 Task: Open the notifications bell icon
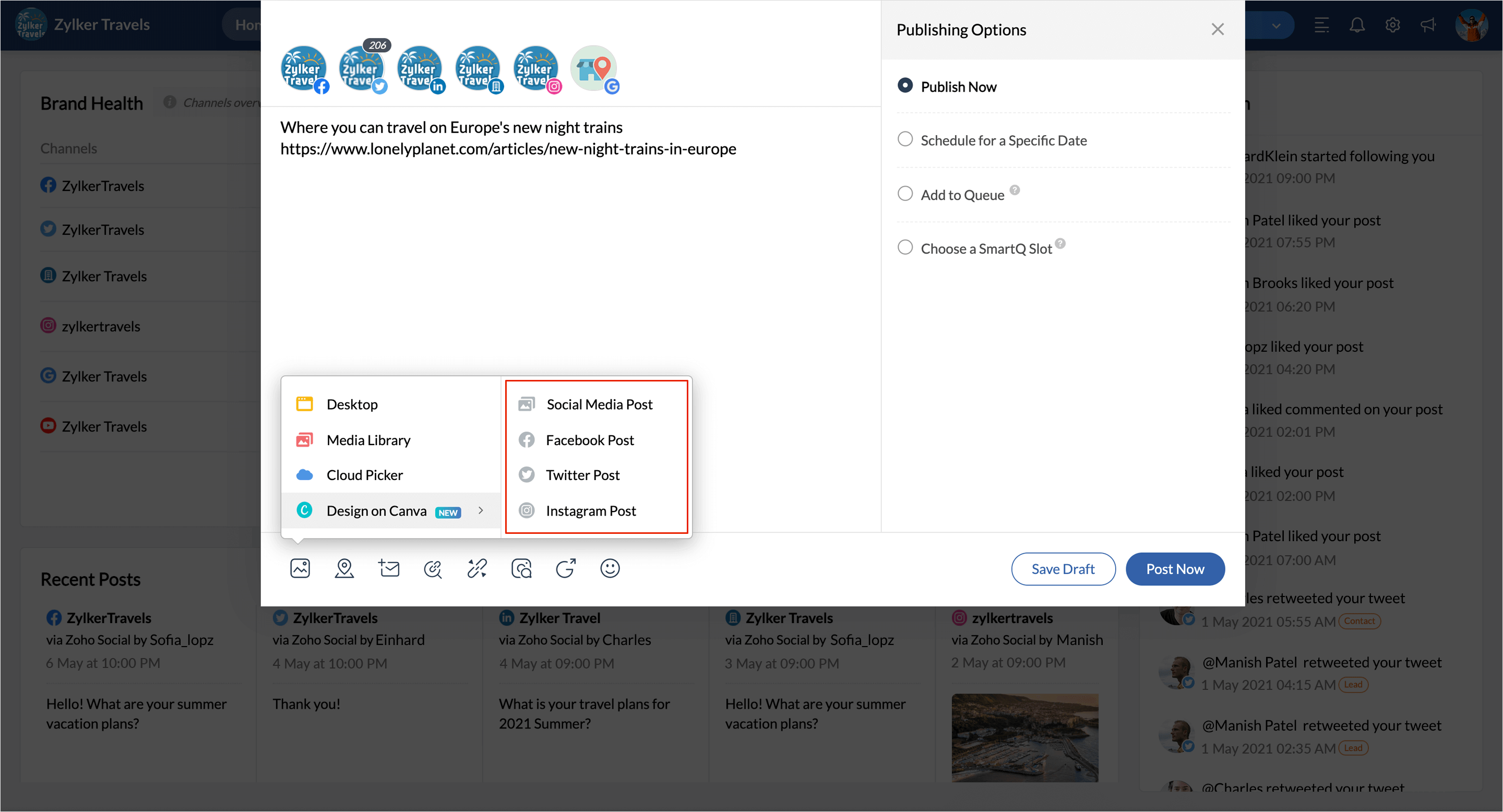click(1357, 25)
